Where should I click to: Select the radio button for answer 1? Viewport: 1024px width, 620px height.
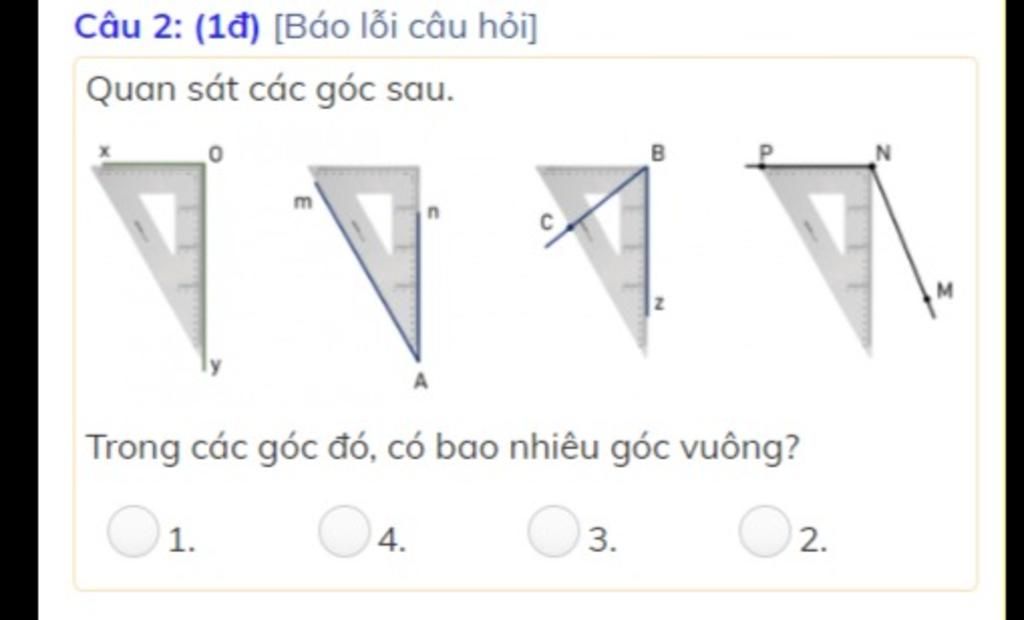click(x=133, y=530)
